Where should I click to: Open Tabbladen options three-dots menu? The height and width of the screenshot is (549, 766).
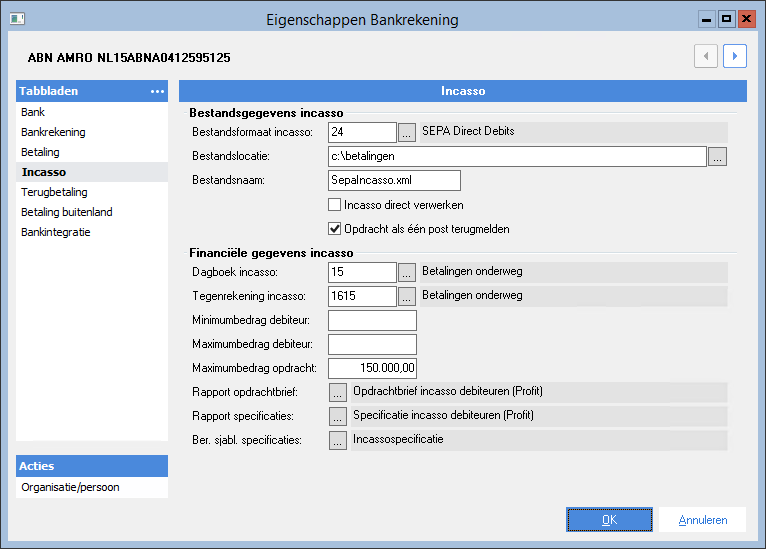coord(157,91)
